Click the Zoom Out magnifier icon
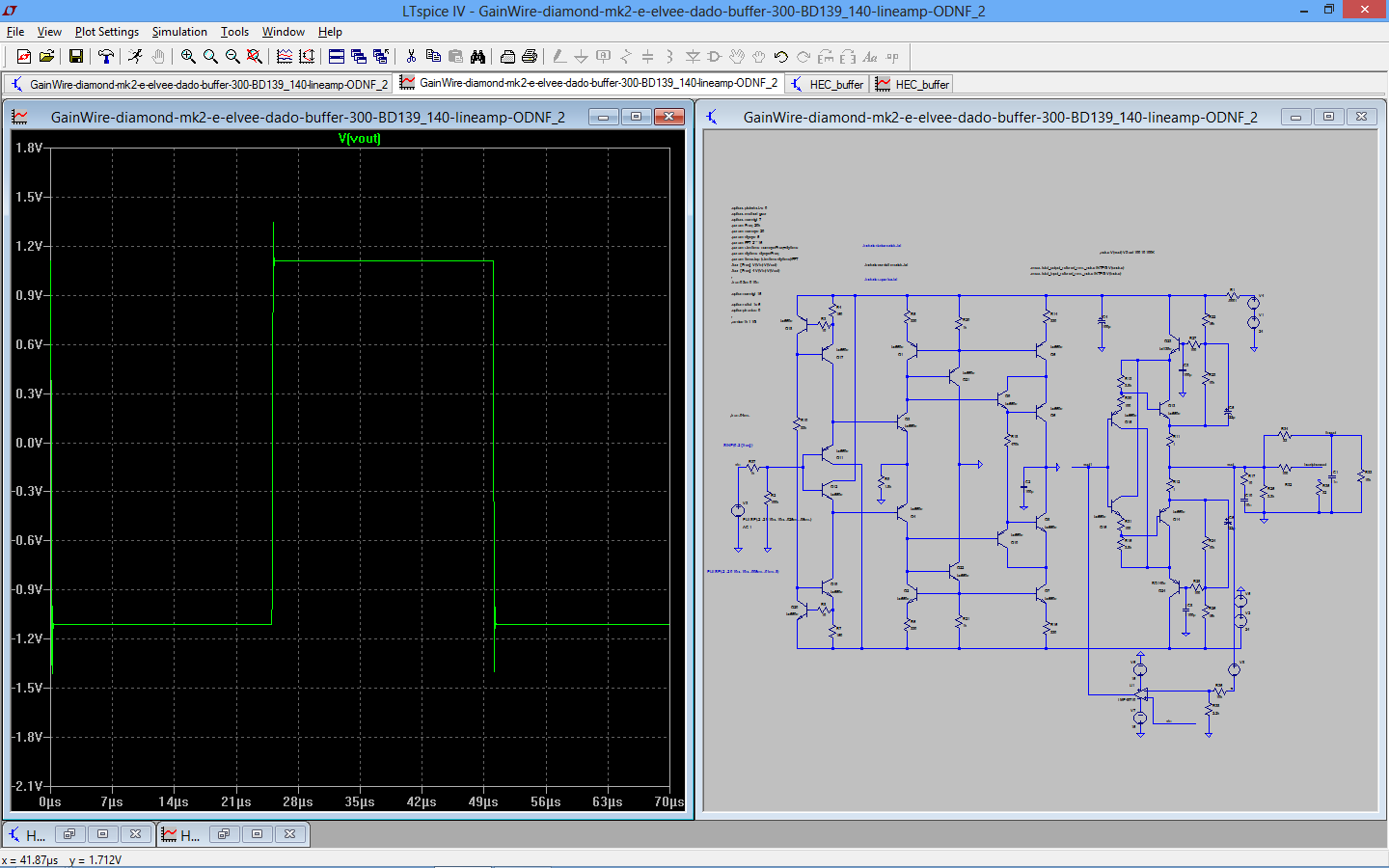 232,57
